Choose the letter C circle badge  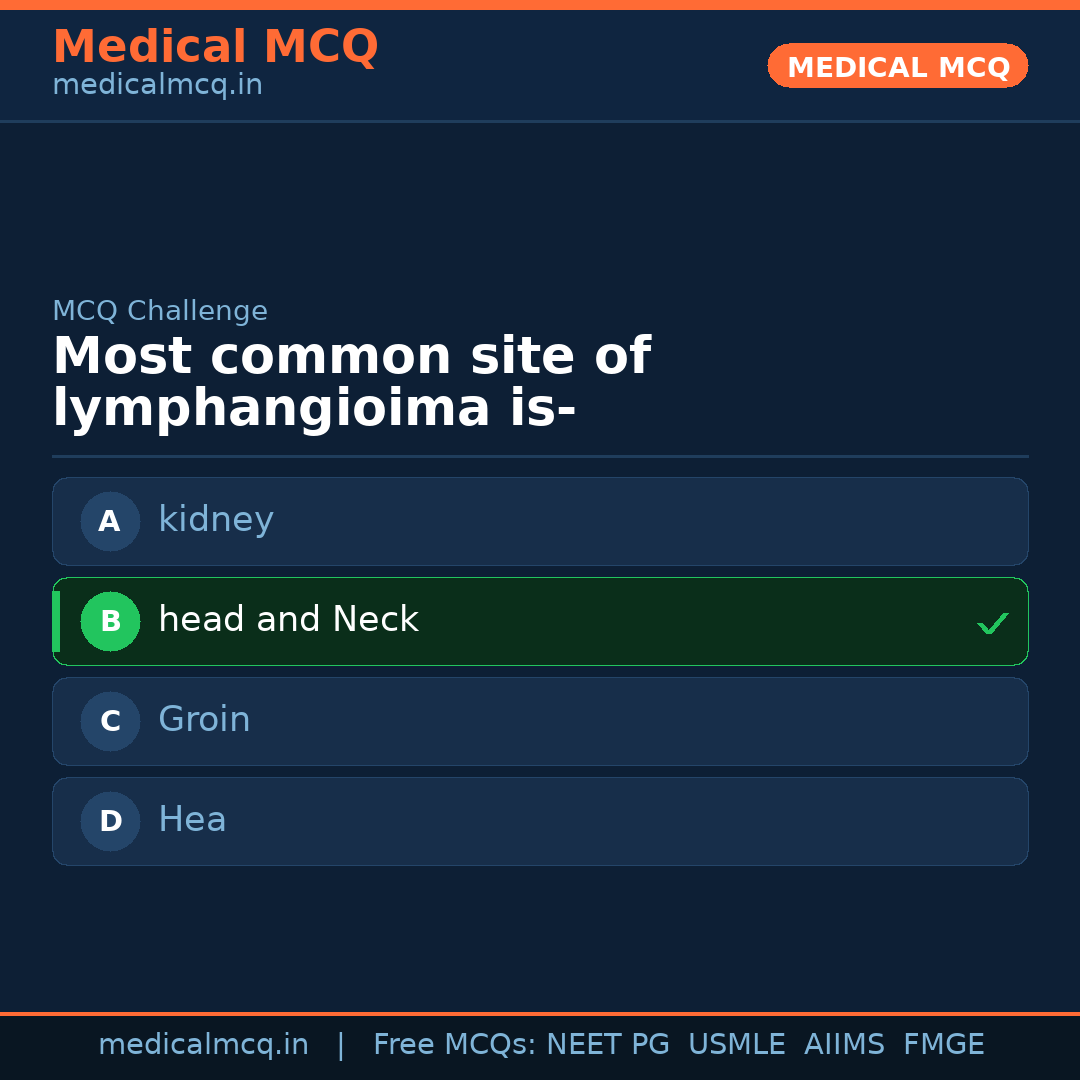(110, 721)
